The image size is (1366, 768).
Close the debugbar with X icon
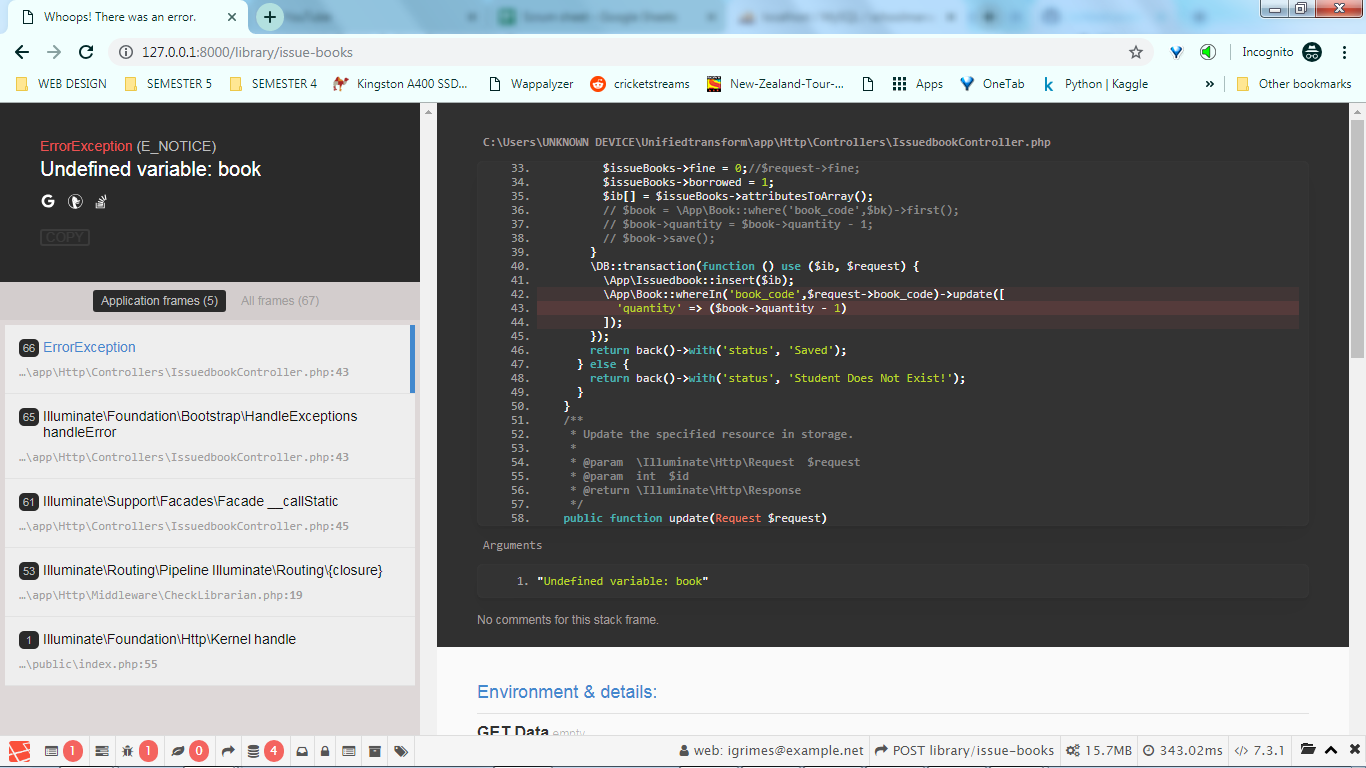coord(1354,750)
